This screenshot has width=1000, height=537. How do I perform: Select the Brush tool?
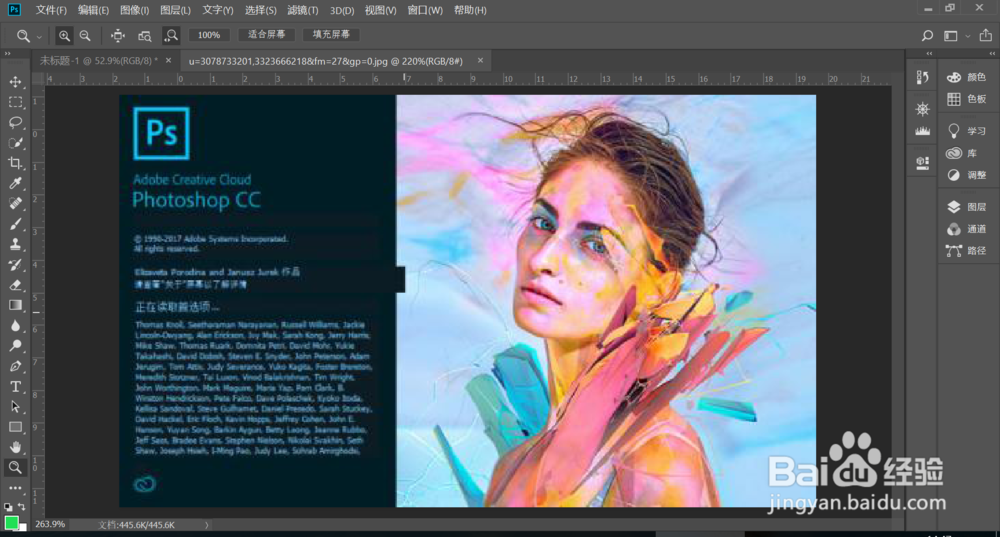(x=15, y=224)
